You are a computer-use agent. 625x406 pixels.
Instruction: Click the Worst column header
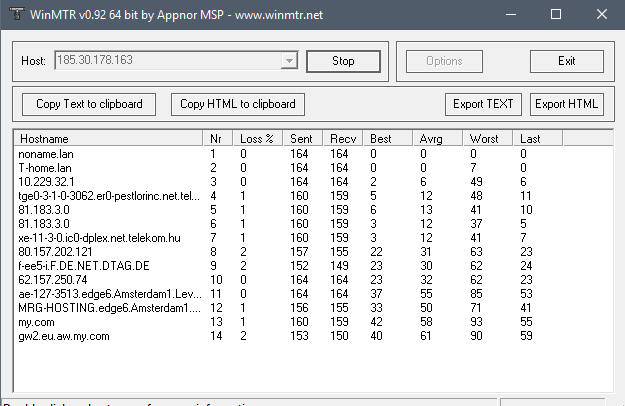[488, 138]
